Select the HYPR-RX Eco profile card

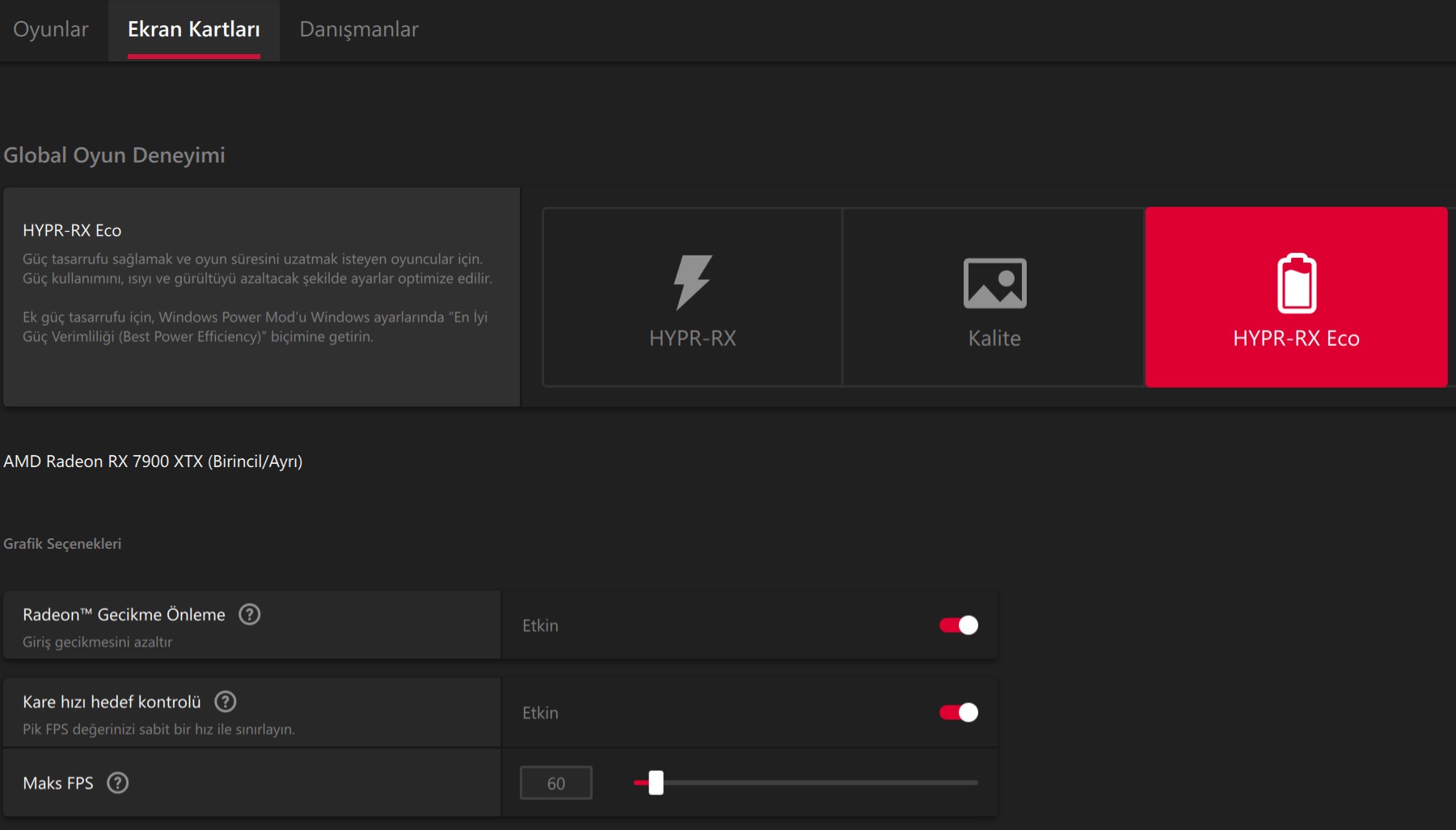(1296, 297)
